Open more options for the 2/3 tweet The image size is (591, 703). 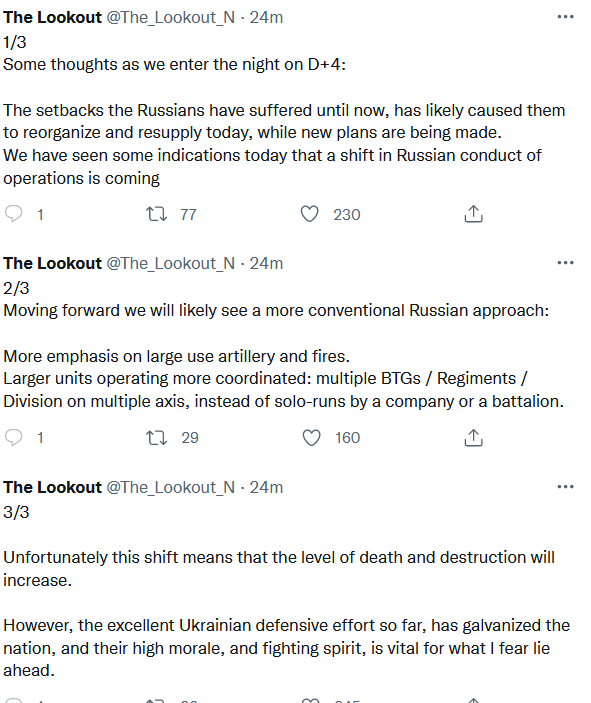[565, 263]
